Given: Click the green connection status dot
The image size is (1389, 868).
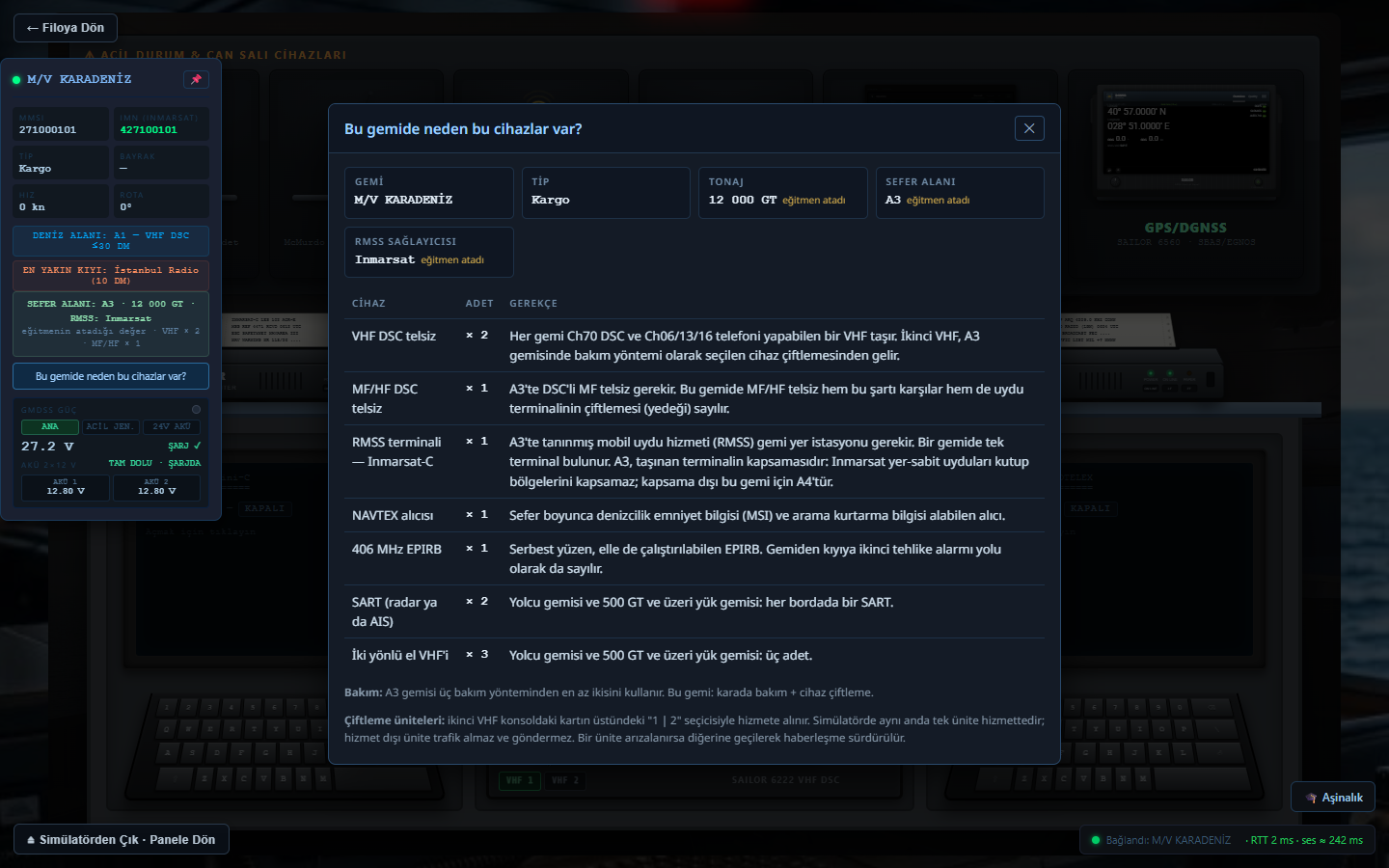Looking at the screenshot, I should pos(1096,840).
